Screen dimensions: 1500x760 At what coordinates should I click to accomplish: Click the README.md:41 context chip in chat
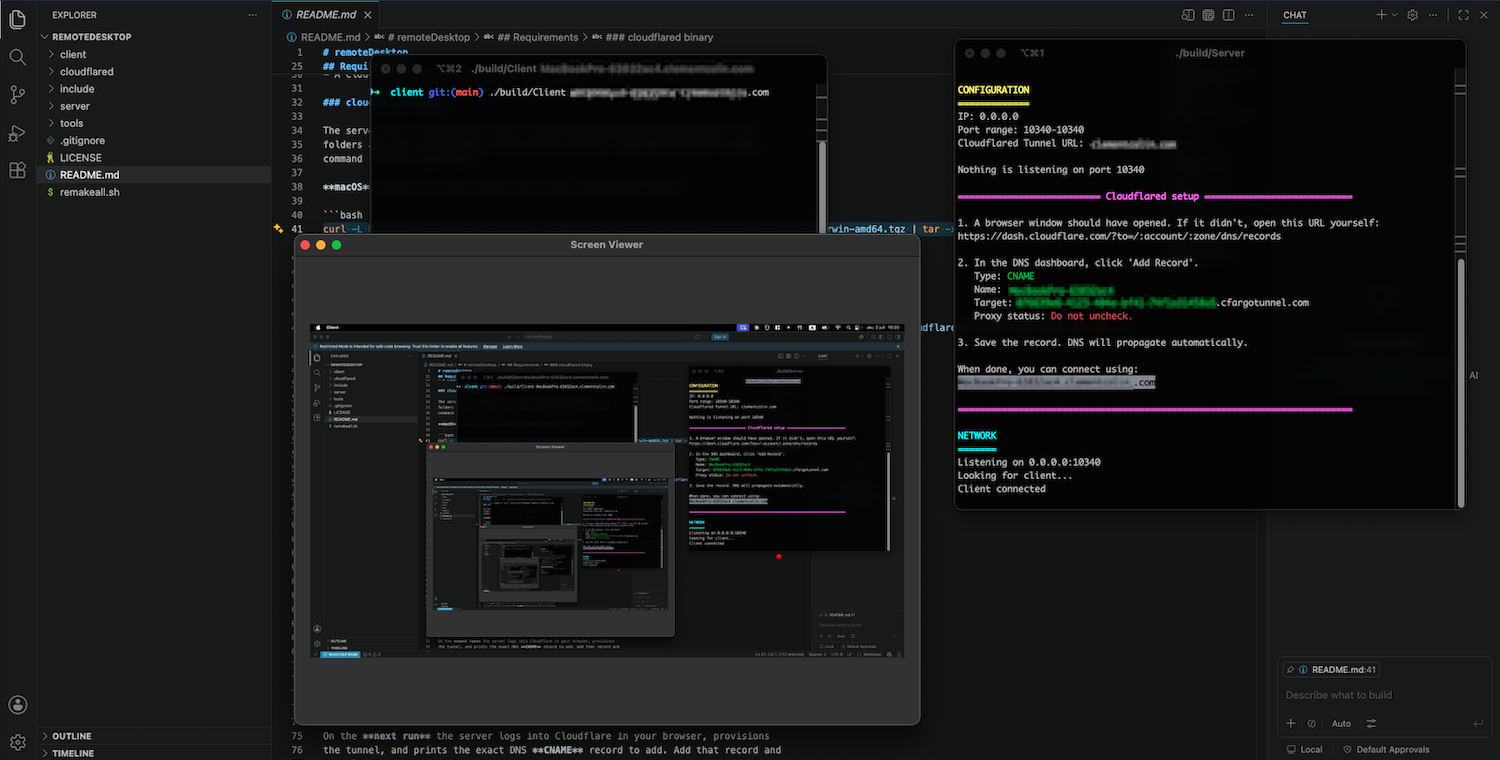click(1331, 670)
